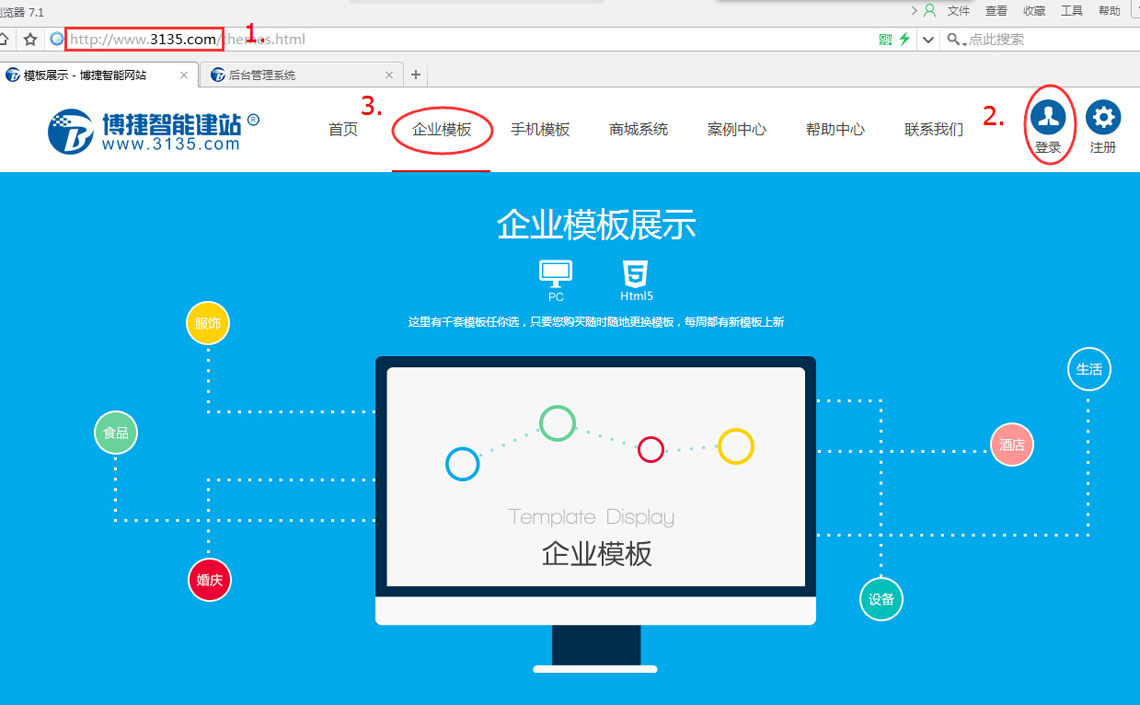
Task: Open a new tab with plus button
Action: (416, 75)
